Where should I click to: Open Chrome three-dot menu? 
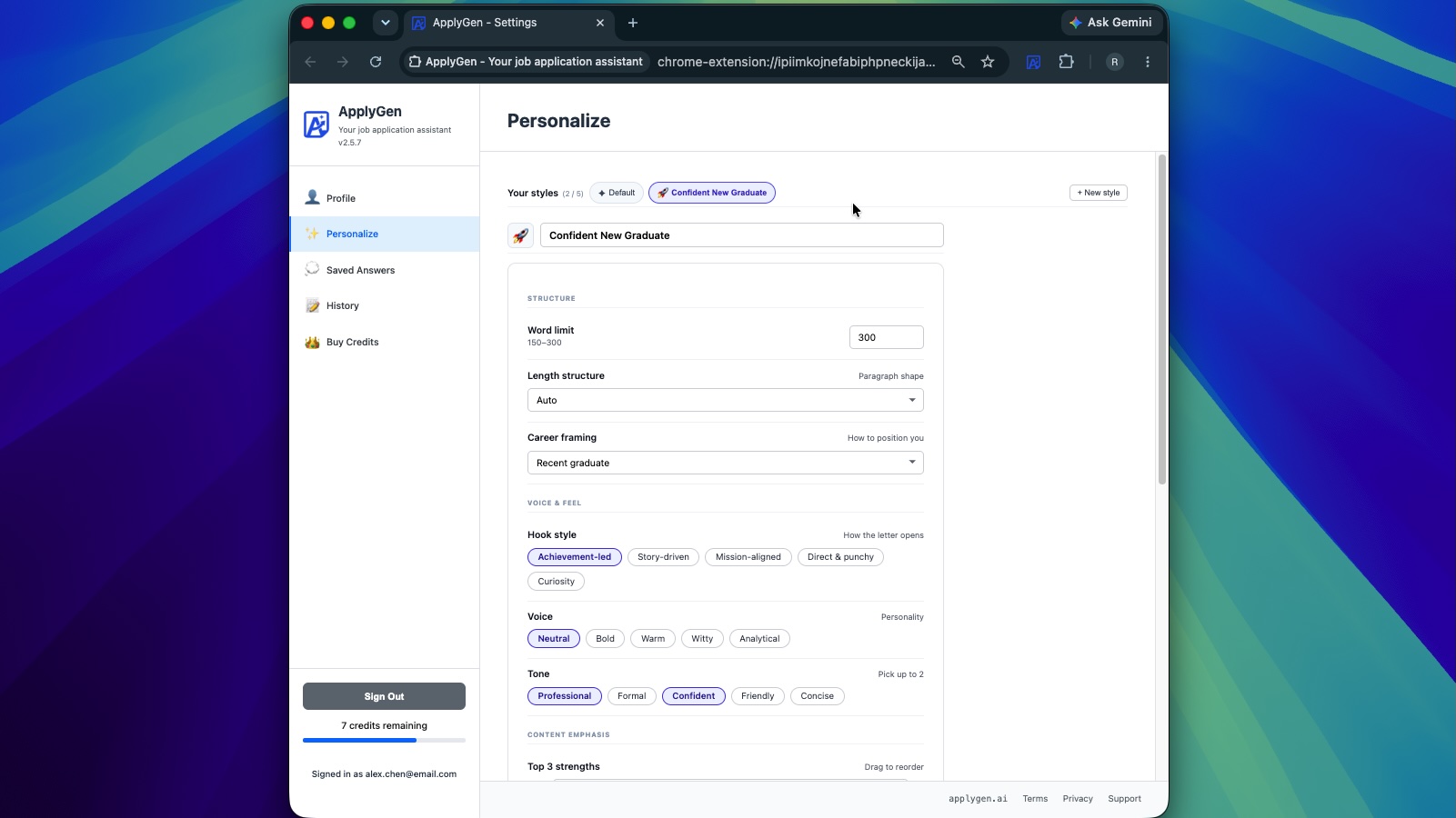(1148, 62)
